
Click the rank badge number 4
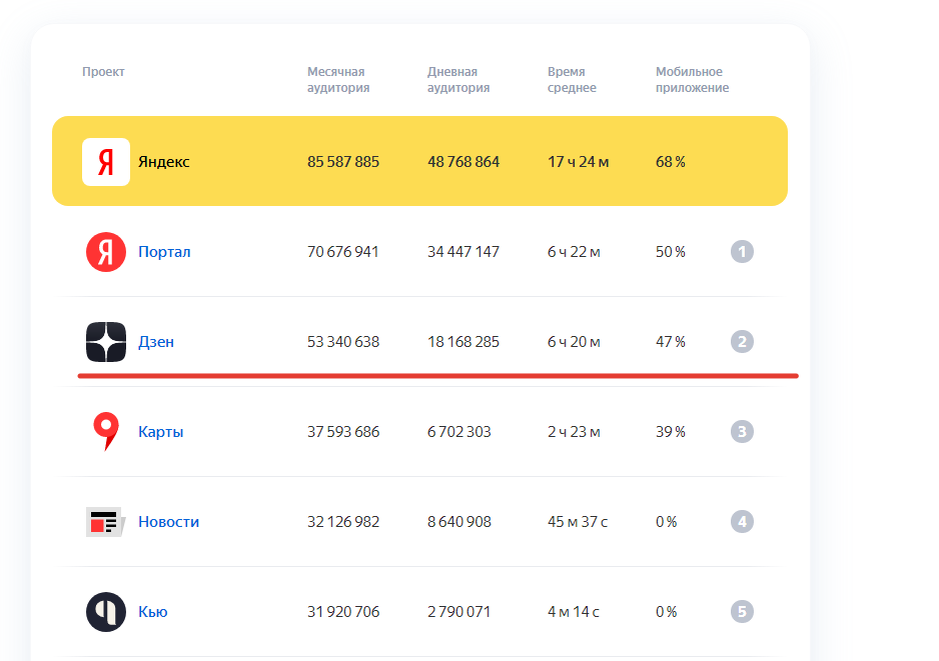pos(741,522)
